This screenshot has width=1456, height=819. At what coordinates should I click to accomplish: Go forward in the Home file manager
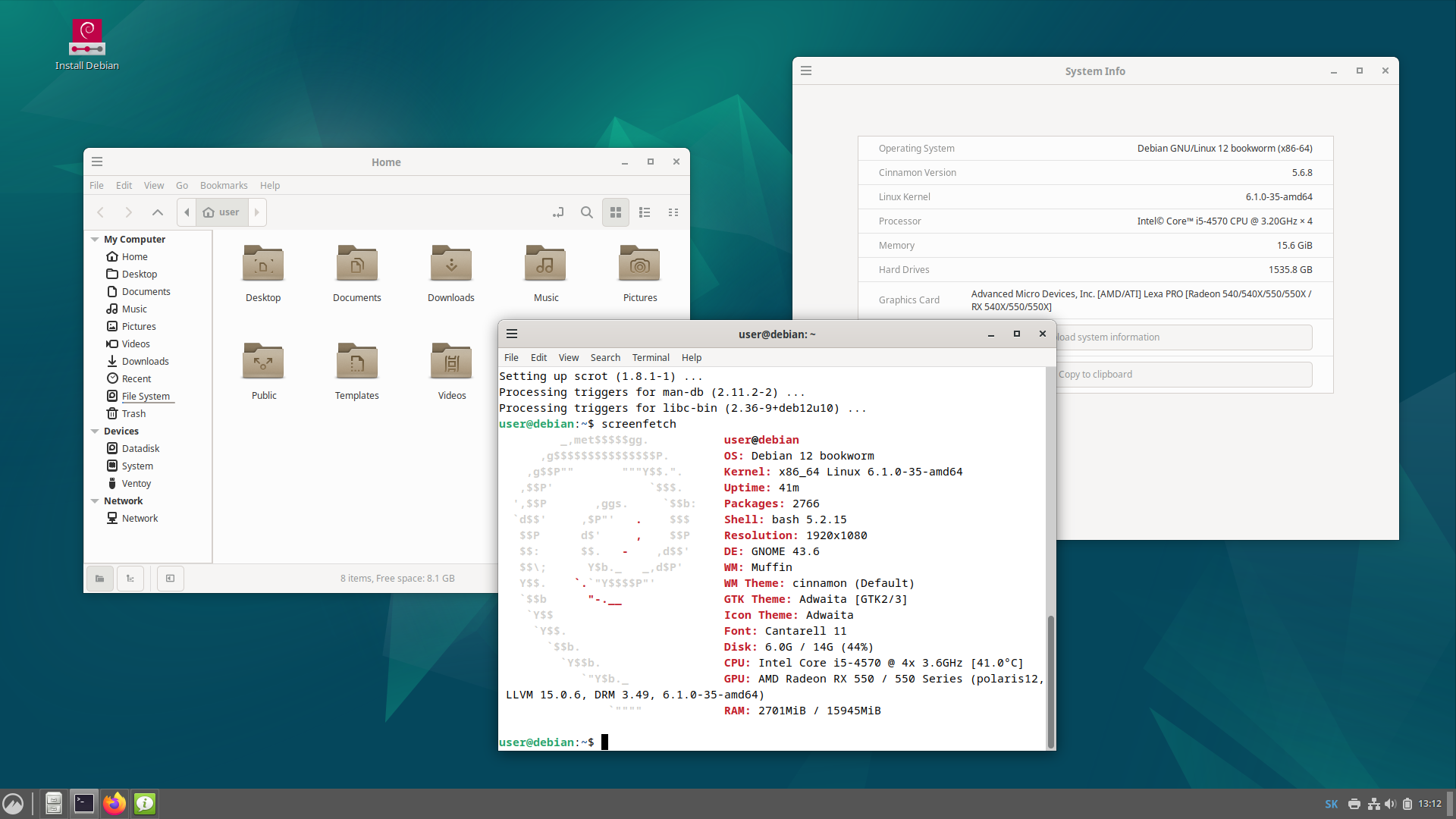[128, 212]
